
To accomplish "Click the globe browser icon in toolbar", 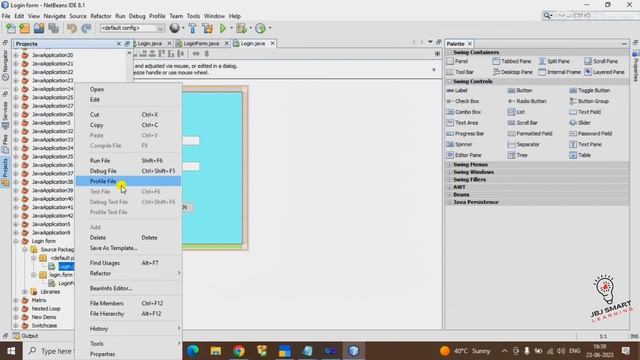I will coord(174,28).
